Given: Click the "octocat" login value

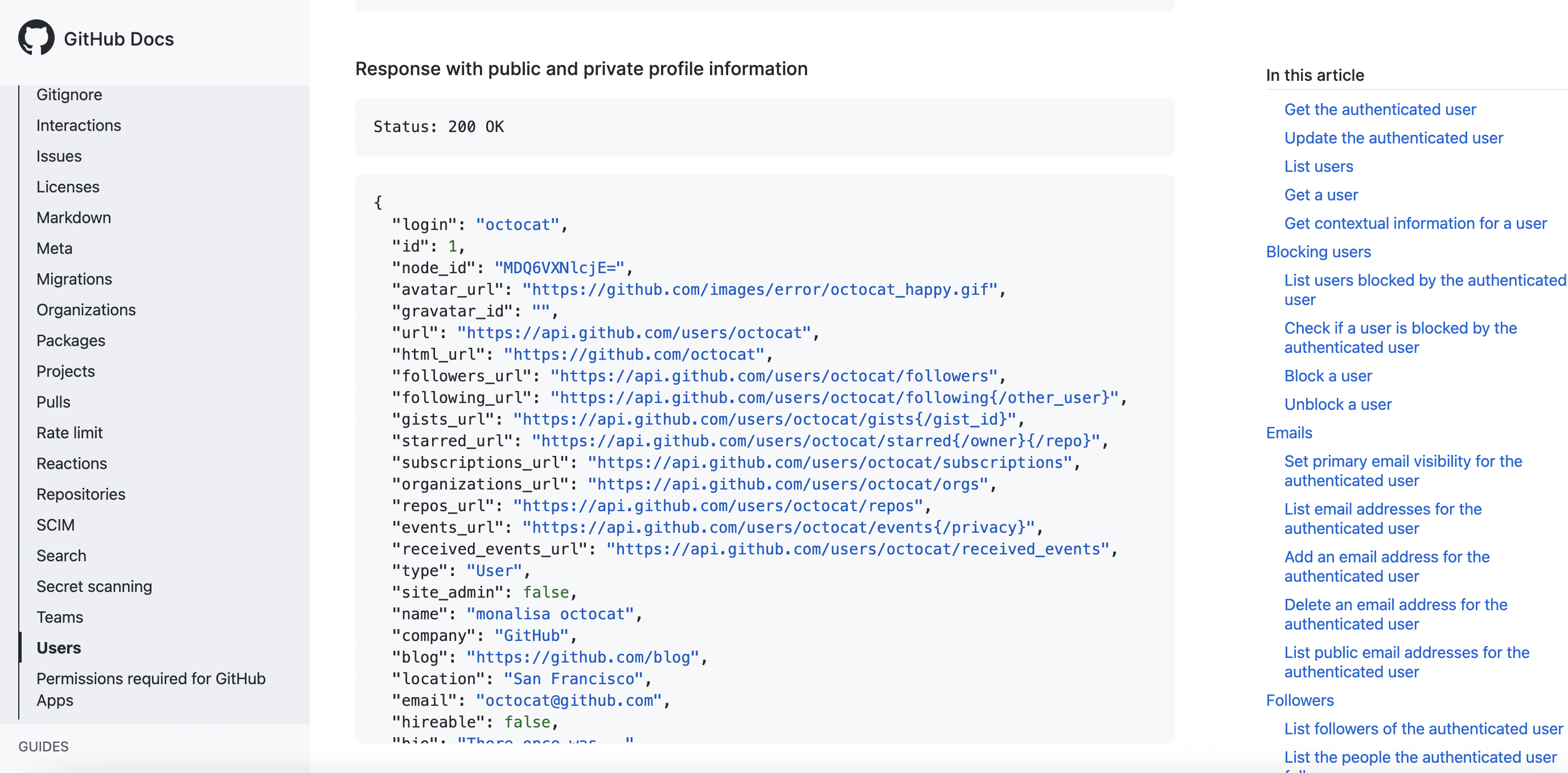Looking at the screenshot, I should point(518,225).
